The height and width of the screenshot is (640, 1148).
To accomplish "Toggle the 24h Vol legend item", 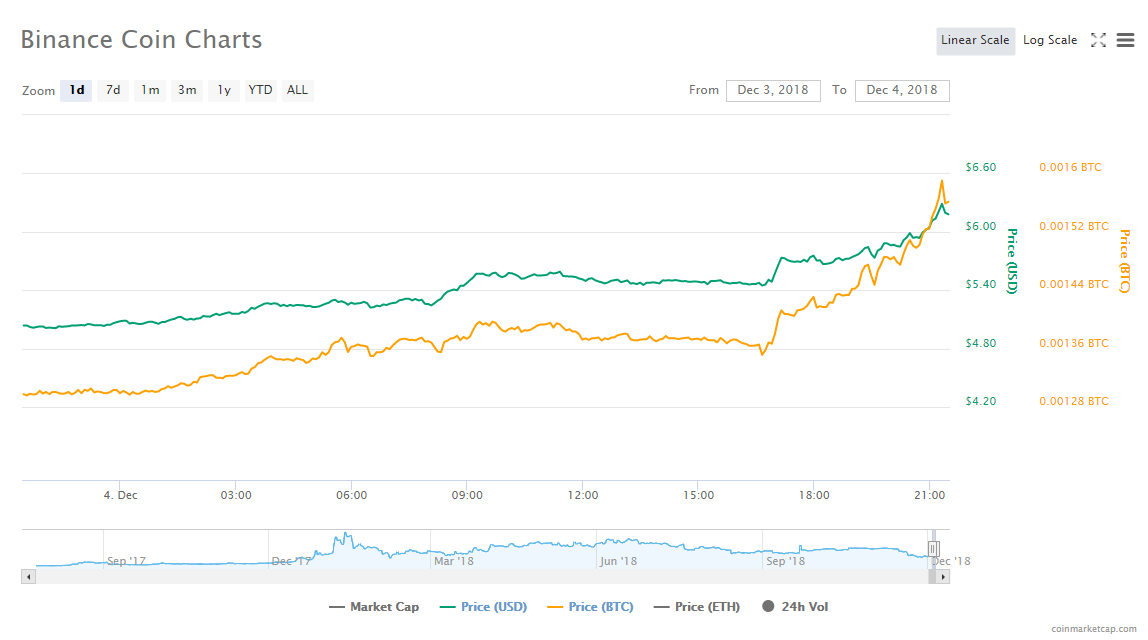I will pyautogui.click(x=794, y=607).
